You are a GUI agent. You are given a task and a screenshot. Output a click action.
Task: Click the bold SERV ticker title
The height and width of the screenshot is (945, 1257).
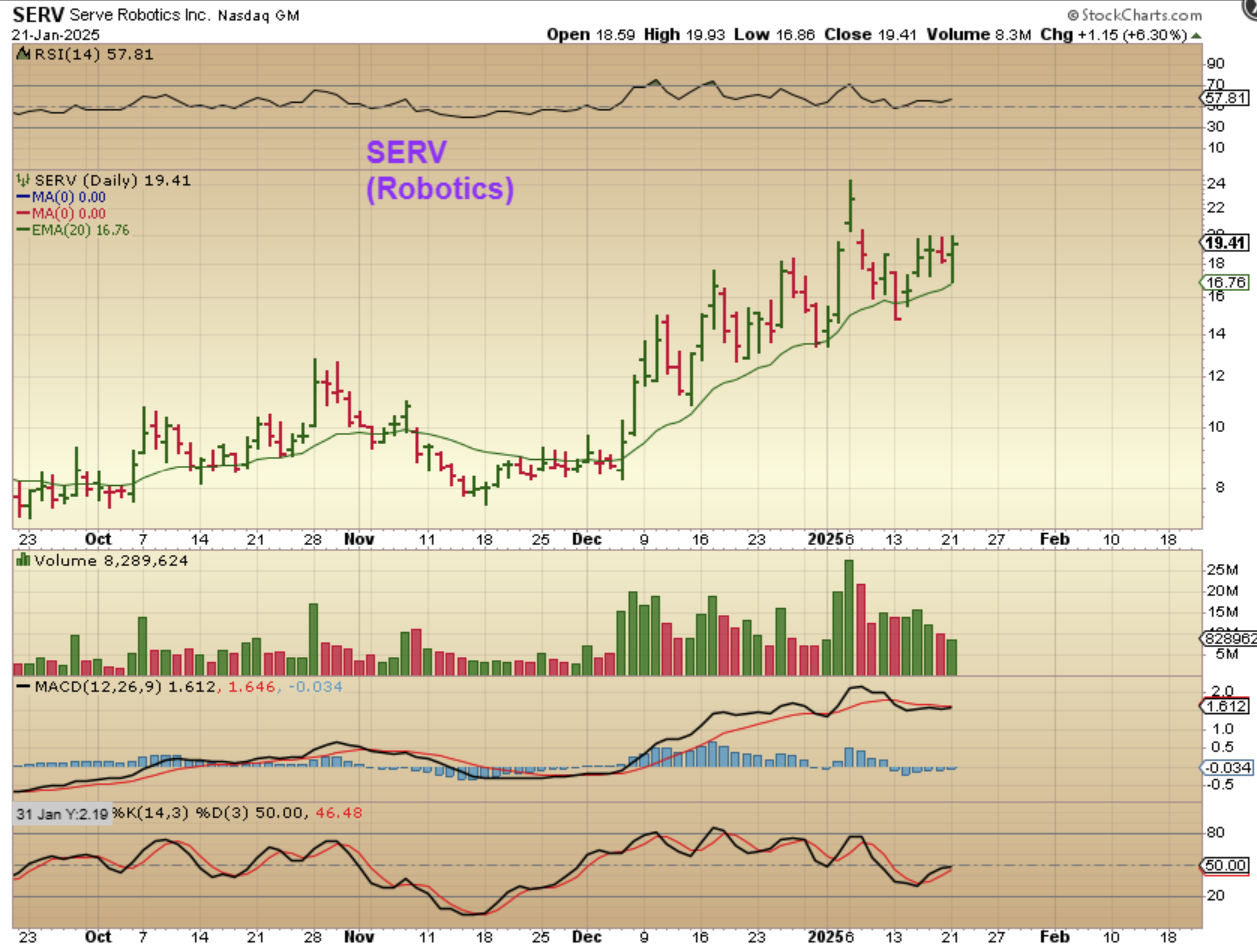38,15
